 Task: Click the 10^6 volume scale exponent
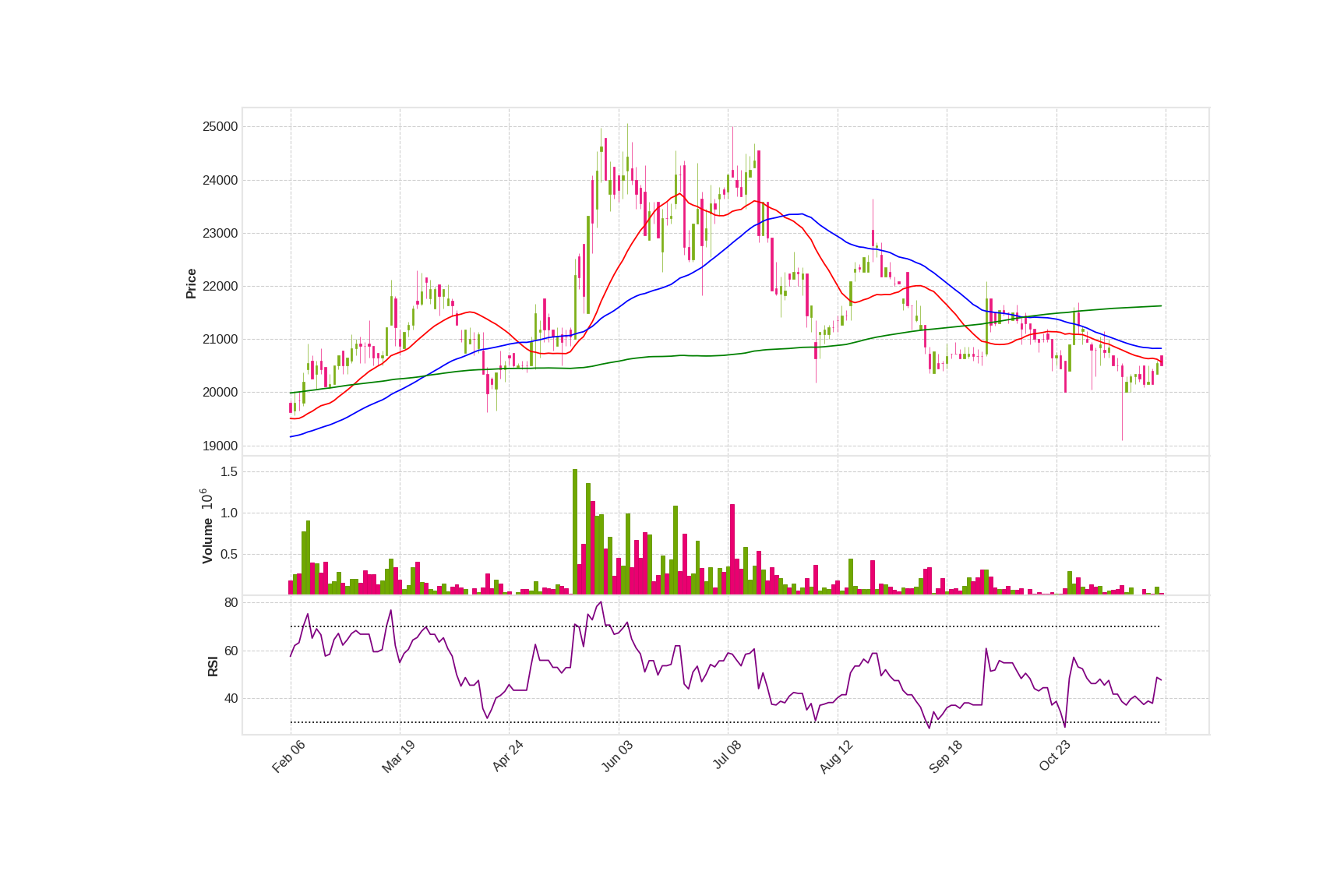206,499
